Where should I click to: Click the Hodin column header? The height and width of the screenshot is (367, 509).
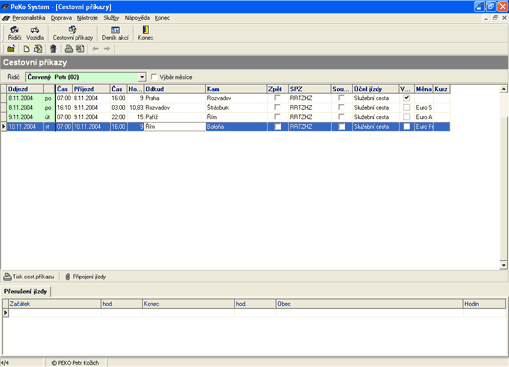point(484,304)
